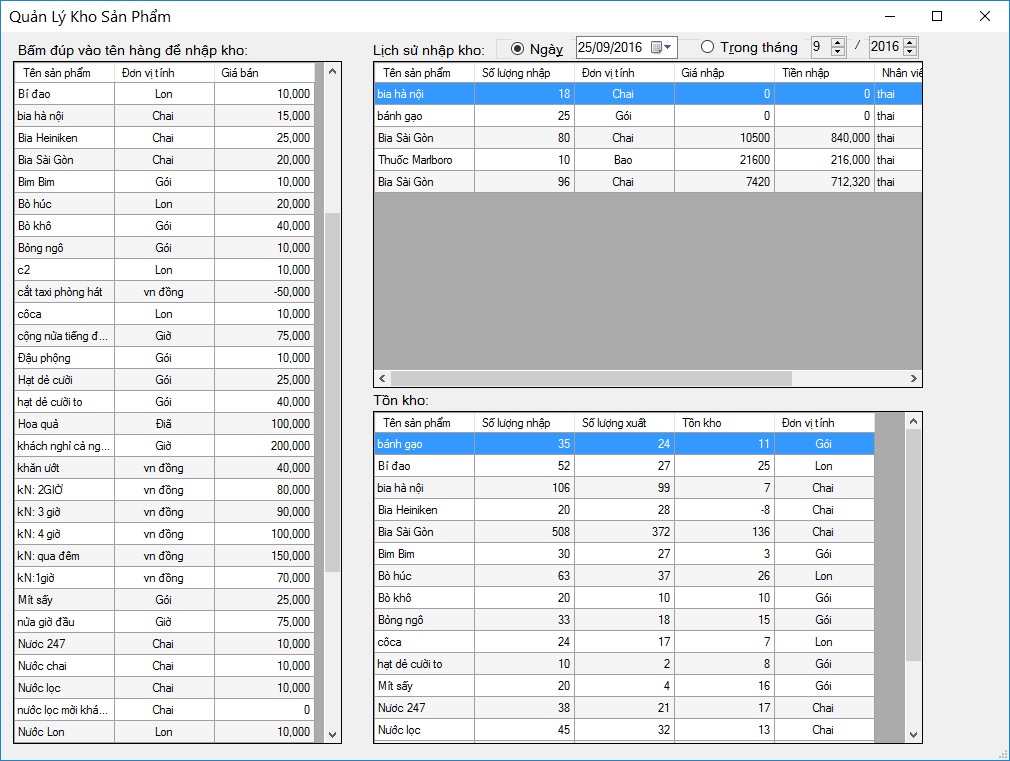
Task: Click the down arrow of the Tồn kho scrollbar
Action: [x=913, y=734]
